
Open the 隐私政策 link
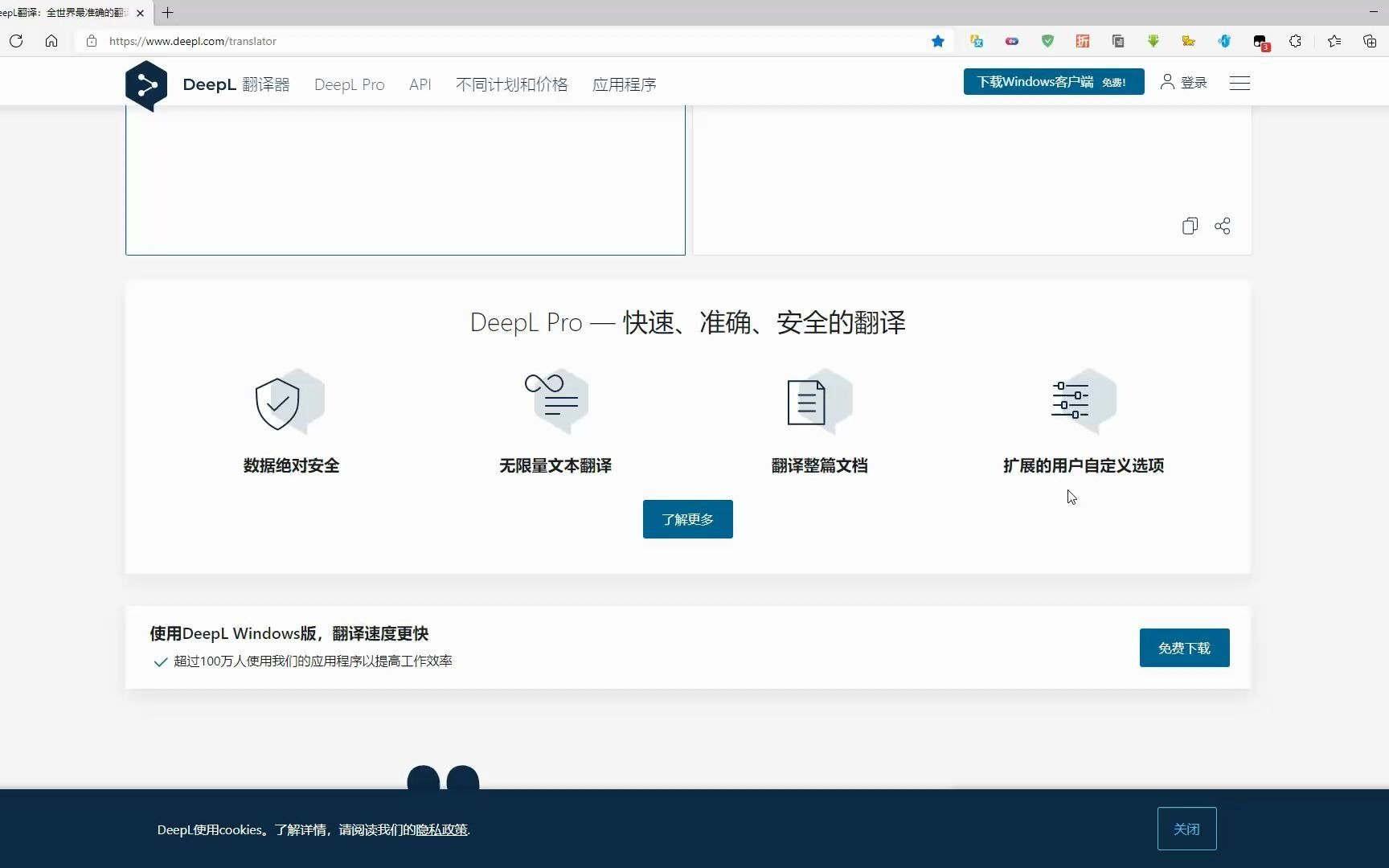(x=441, y=829)
